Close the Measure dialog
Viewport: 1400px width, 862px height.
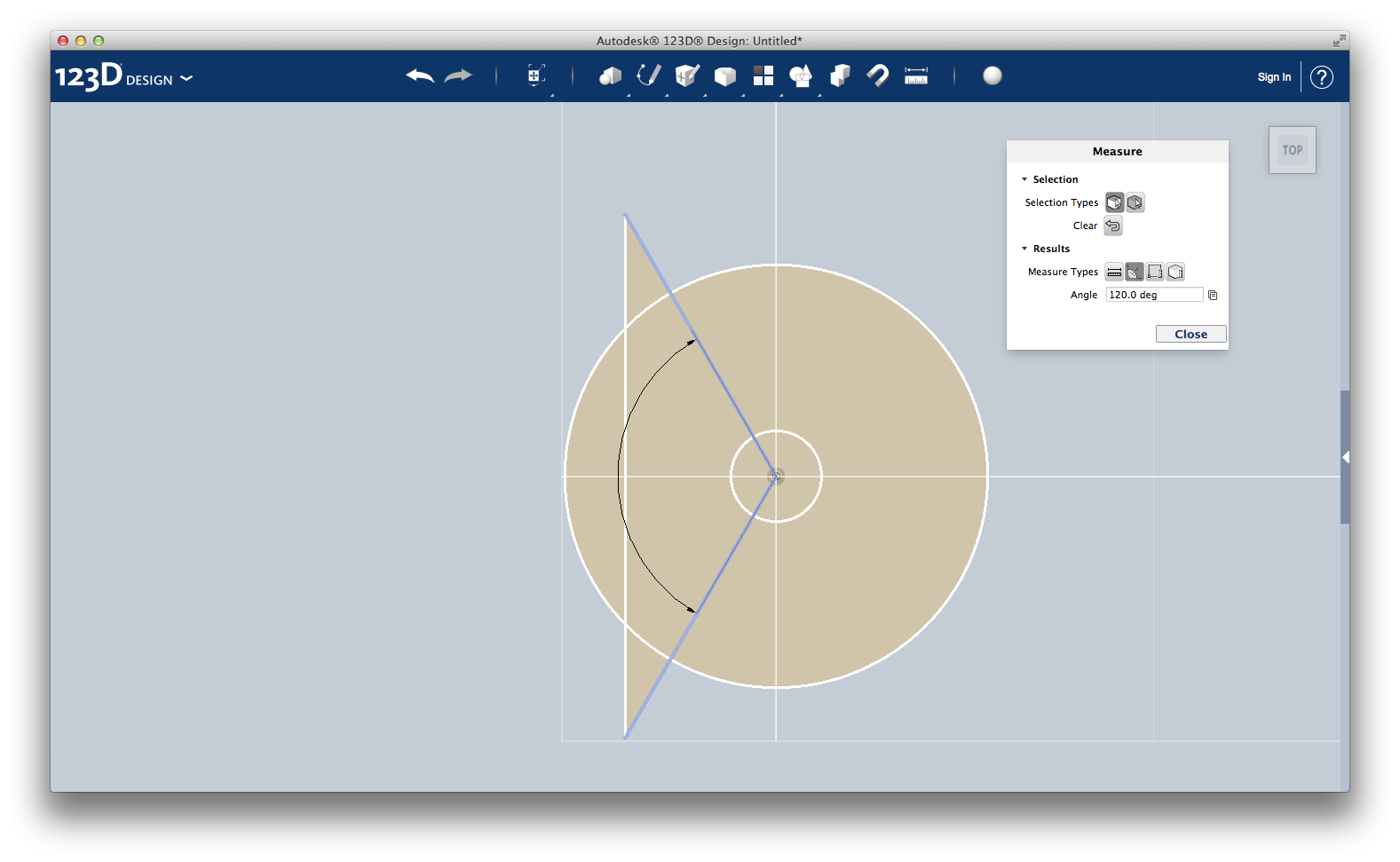click(x=1191, y=334)
